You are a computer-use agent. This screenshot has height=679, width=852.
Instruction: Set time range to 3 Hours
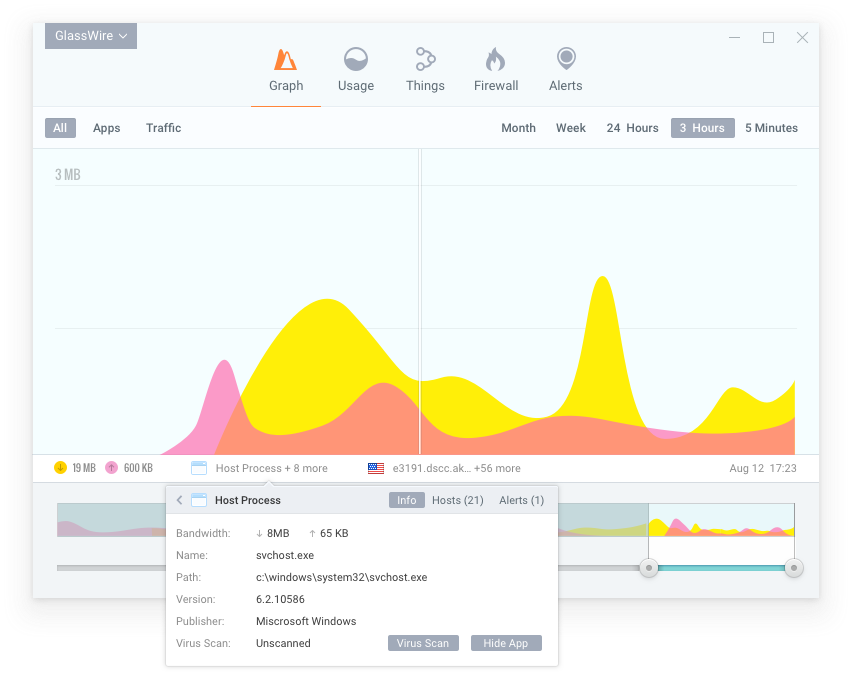click(x=703, y=128)
